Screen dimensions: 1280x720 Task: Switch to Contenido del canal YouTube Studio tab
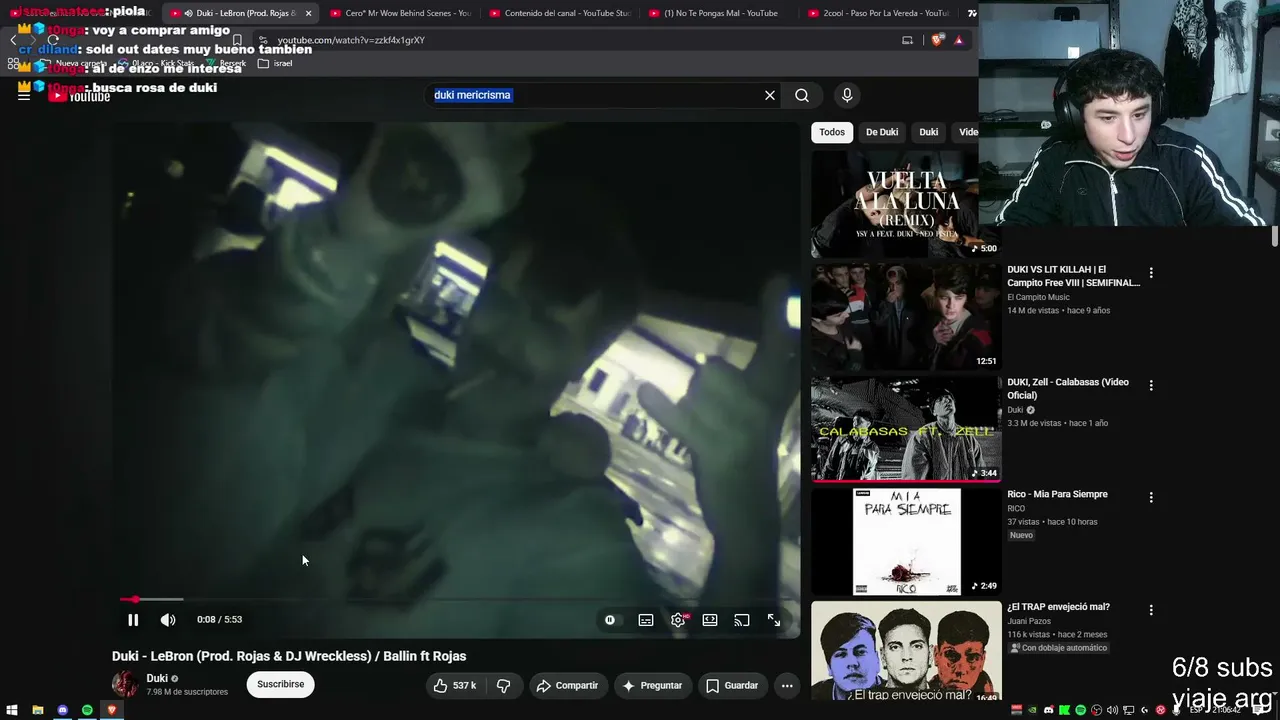click(560, 13)
